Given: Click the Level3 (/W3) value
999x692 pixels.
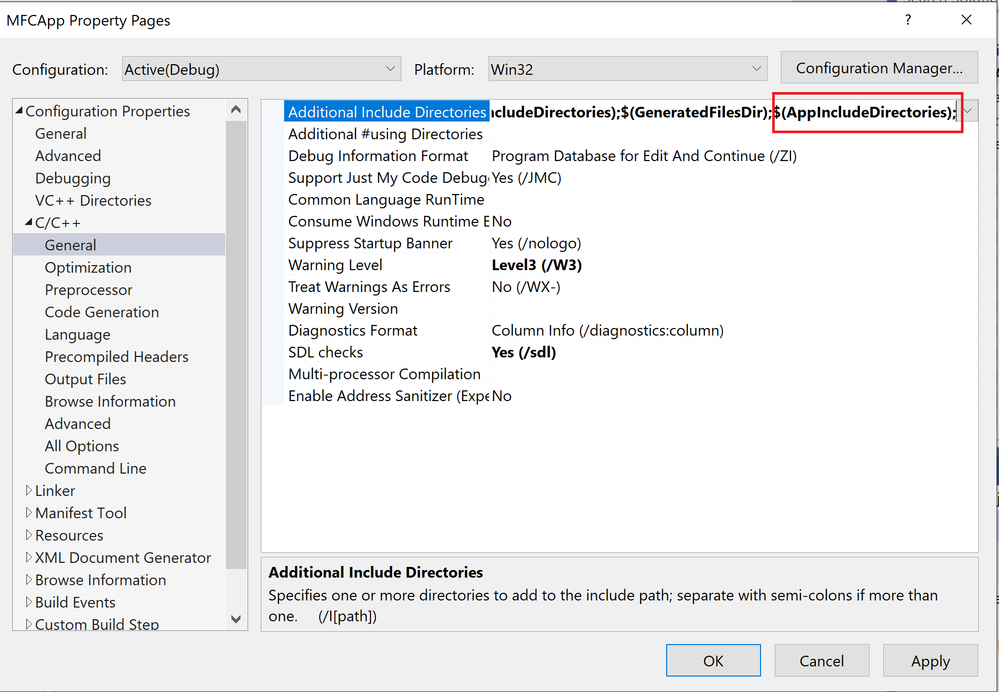Looking at the screenshot, I should (536, 264).
